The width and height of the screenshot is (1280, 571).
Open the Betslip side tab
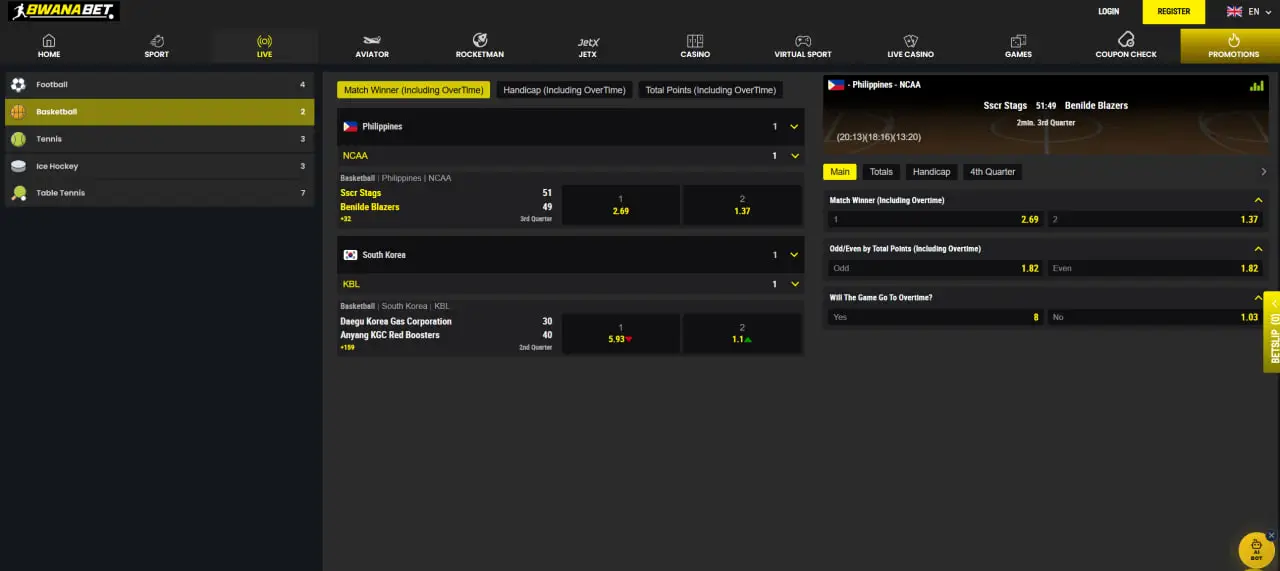click(1272, 332)
